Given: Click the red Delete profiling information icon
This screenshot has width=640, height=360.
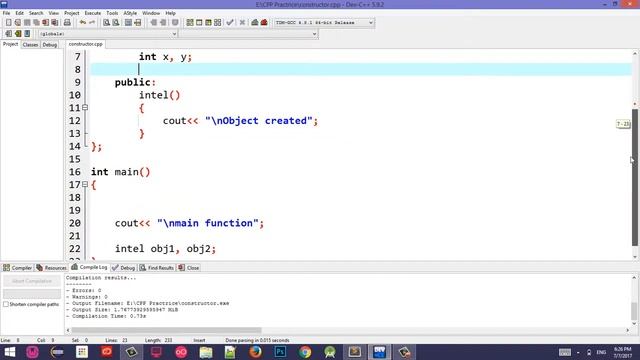Looking at the screenshot, I should [x=264, y=22].
